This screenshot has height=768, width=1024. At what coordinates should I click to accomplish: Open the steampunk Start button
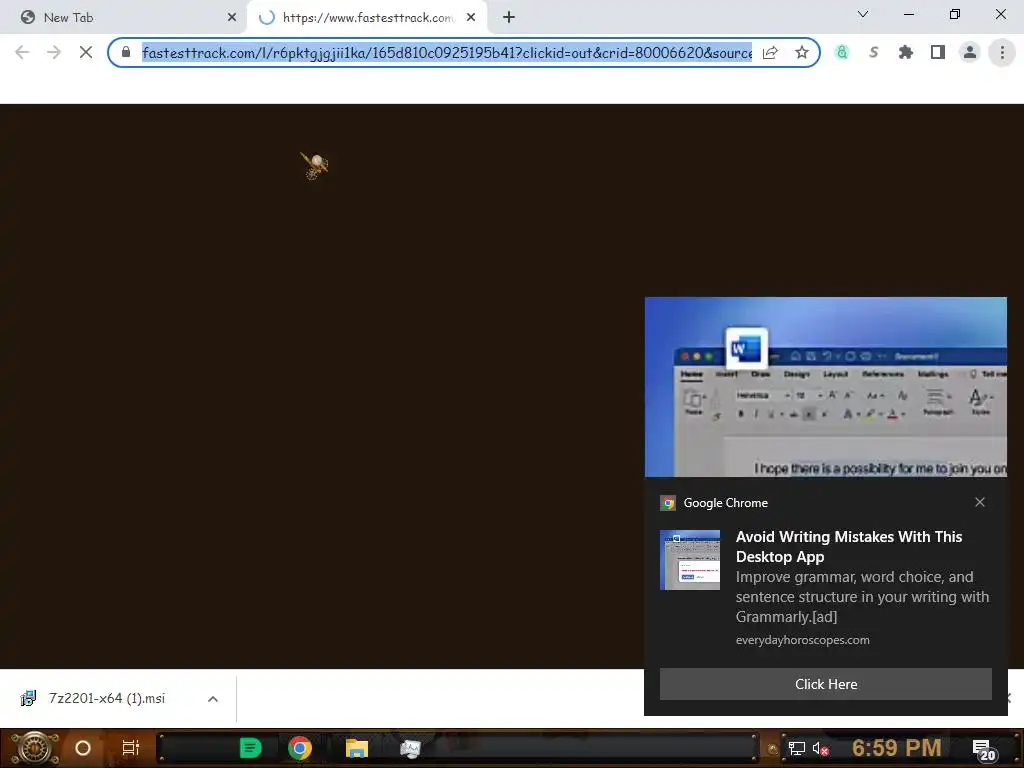tap(34, 748)
